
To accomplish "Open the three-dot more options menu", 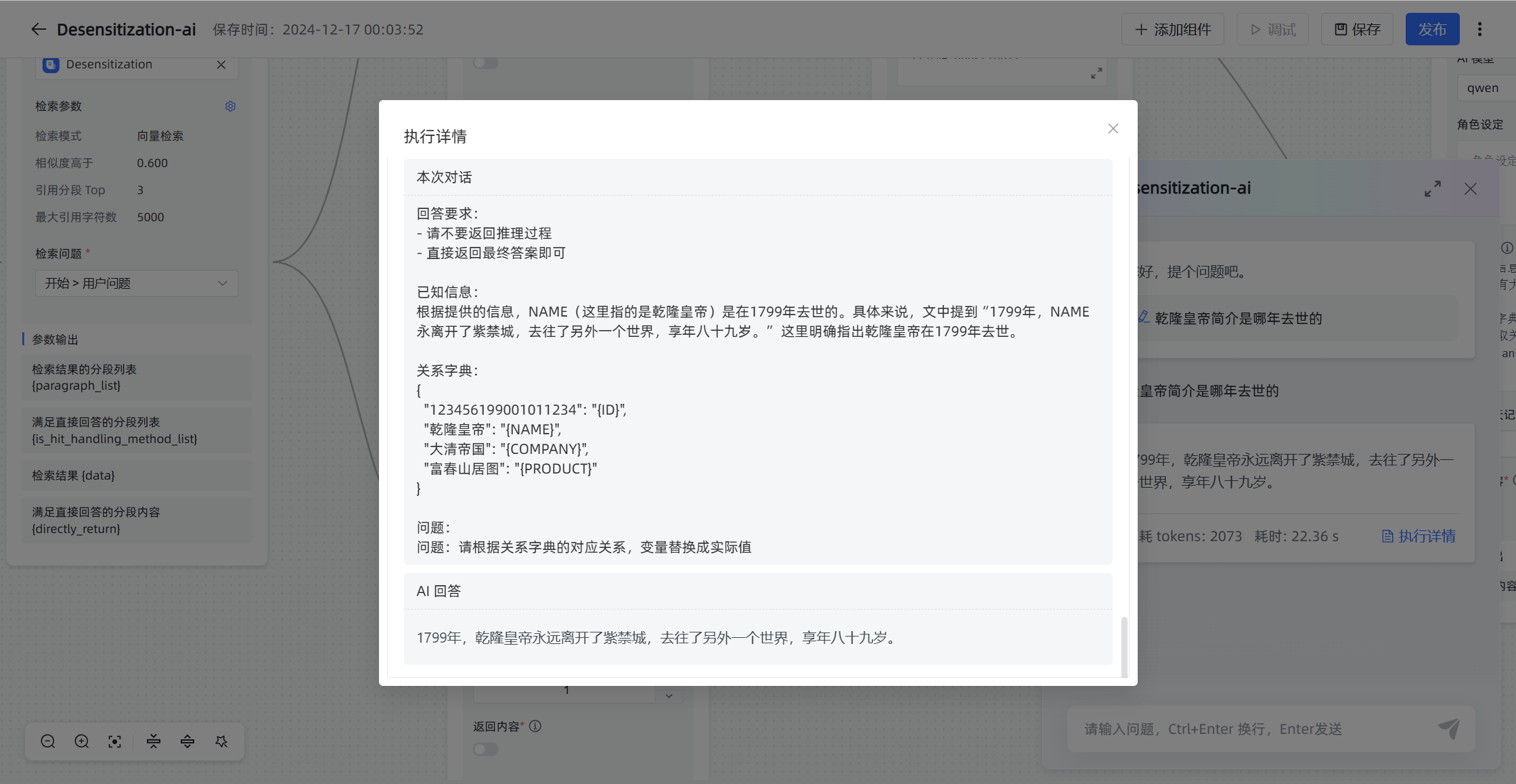I will pos(1479,29).
